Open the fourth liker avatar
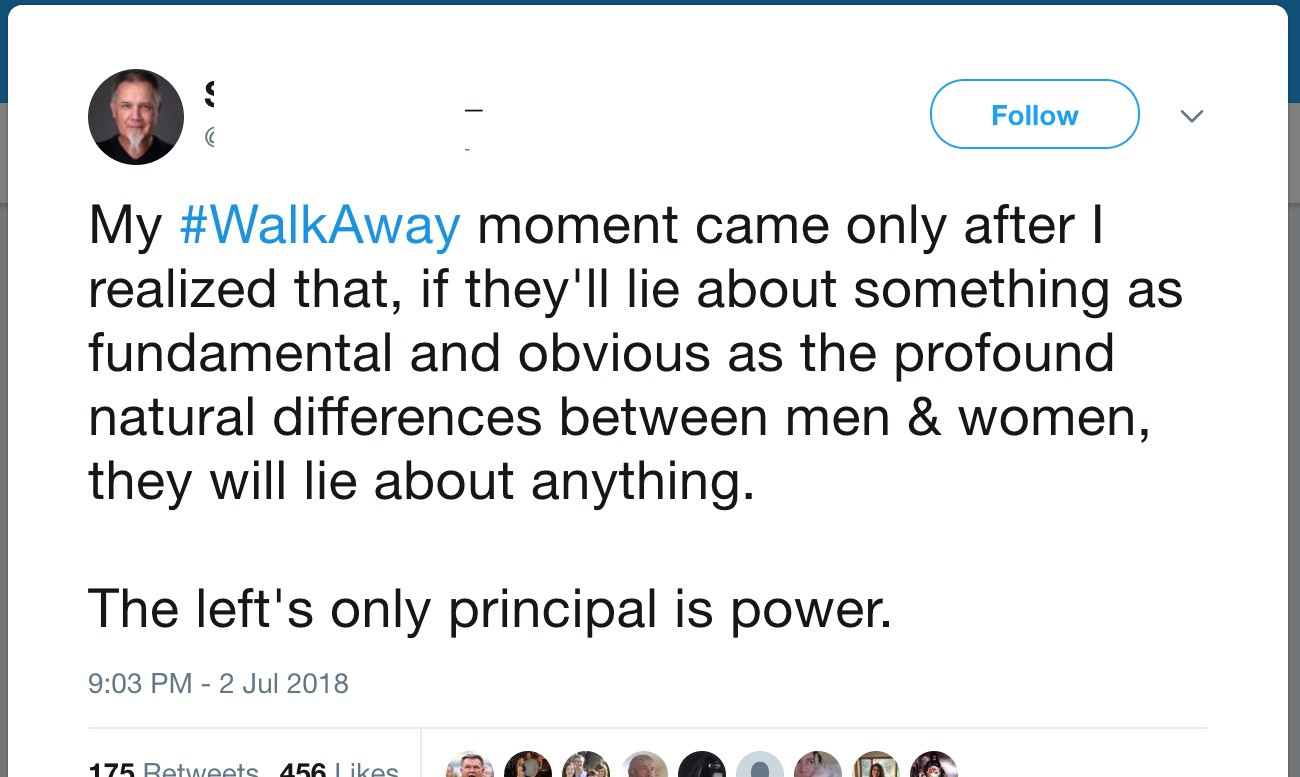This screenshot has height=777, width=1300. [644, 766]
